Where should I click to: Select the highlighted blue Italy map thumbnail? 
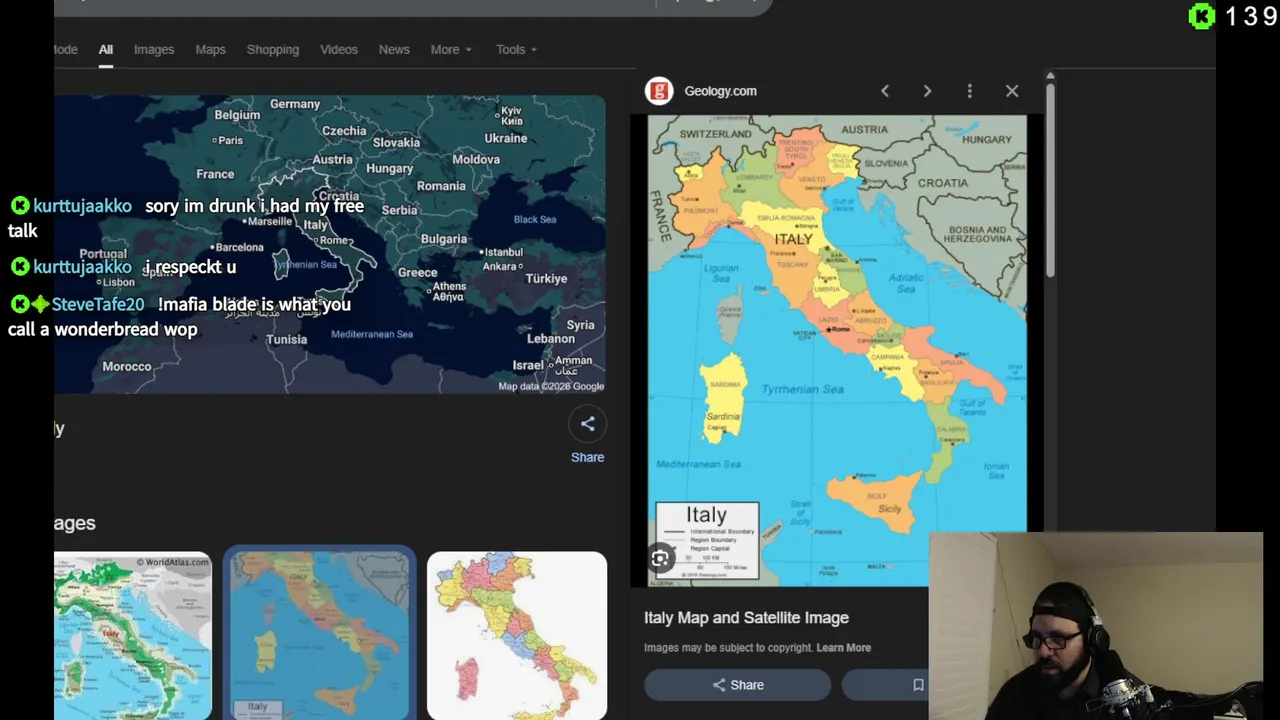319,633
